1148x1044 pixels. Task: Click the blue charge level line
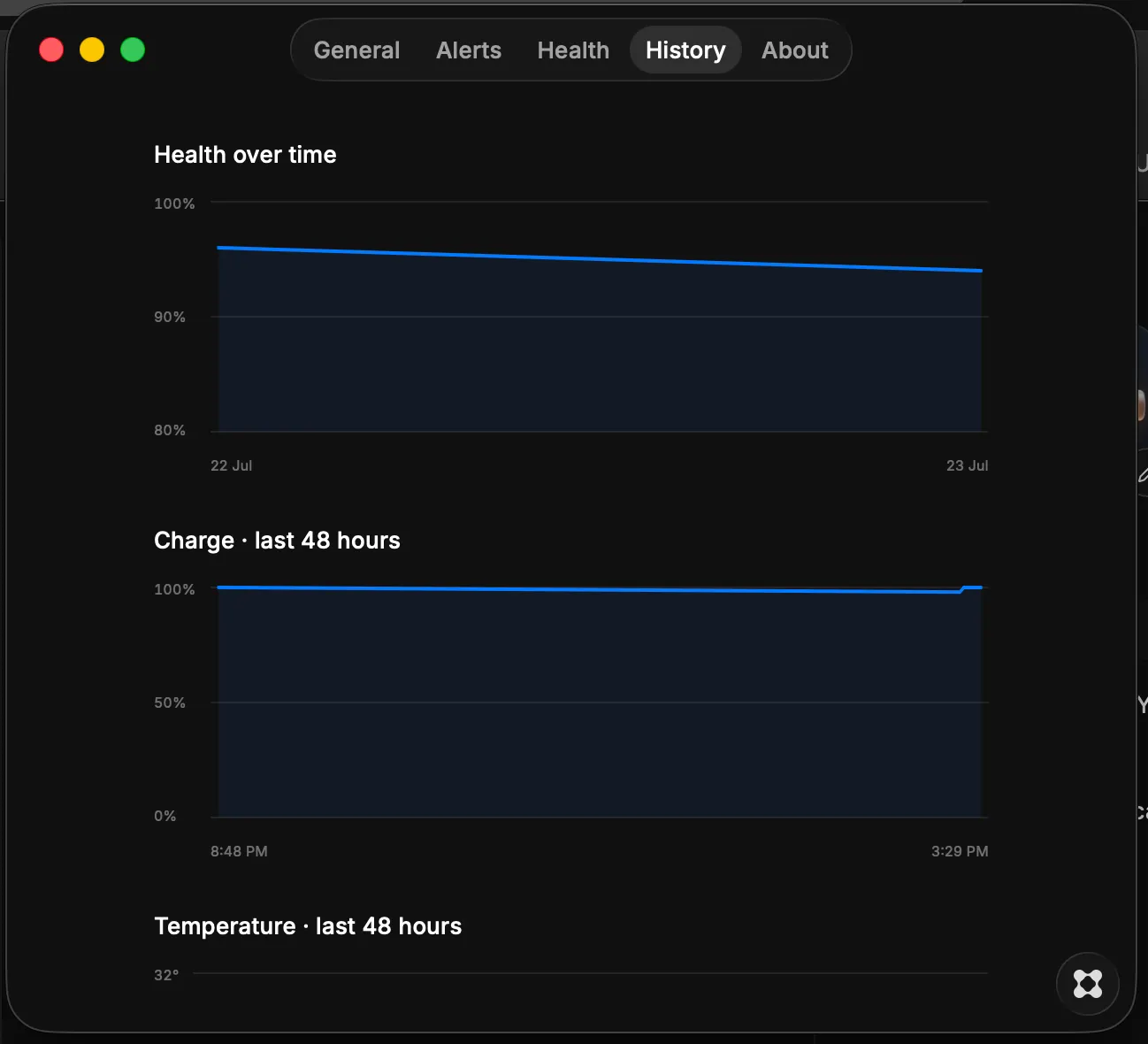click(600, 589)
